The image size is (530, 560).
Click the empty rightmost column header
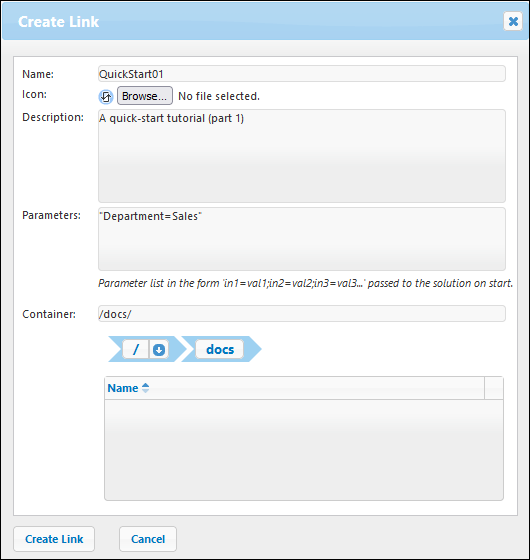[x=494, y=388]
